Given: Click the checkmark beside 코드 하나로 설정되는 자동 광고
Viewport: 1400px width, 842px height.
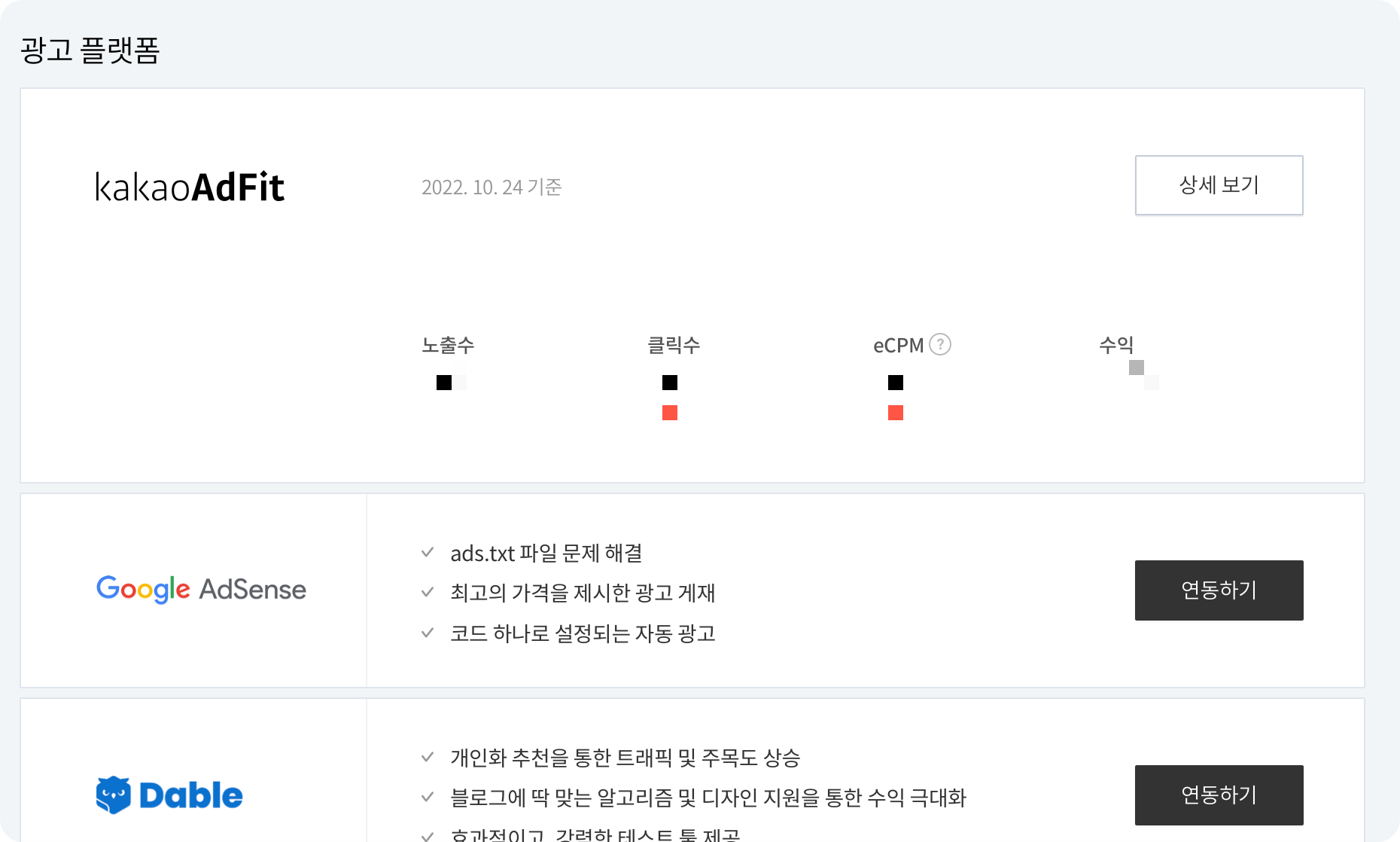Looking at the screenshot, I should [428, 633].
